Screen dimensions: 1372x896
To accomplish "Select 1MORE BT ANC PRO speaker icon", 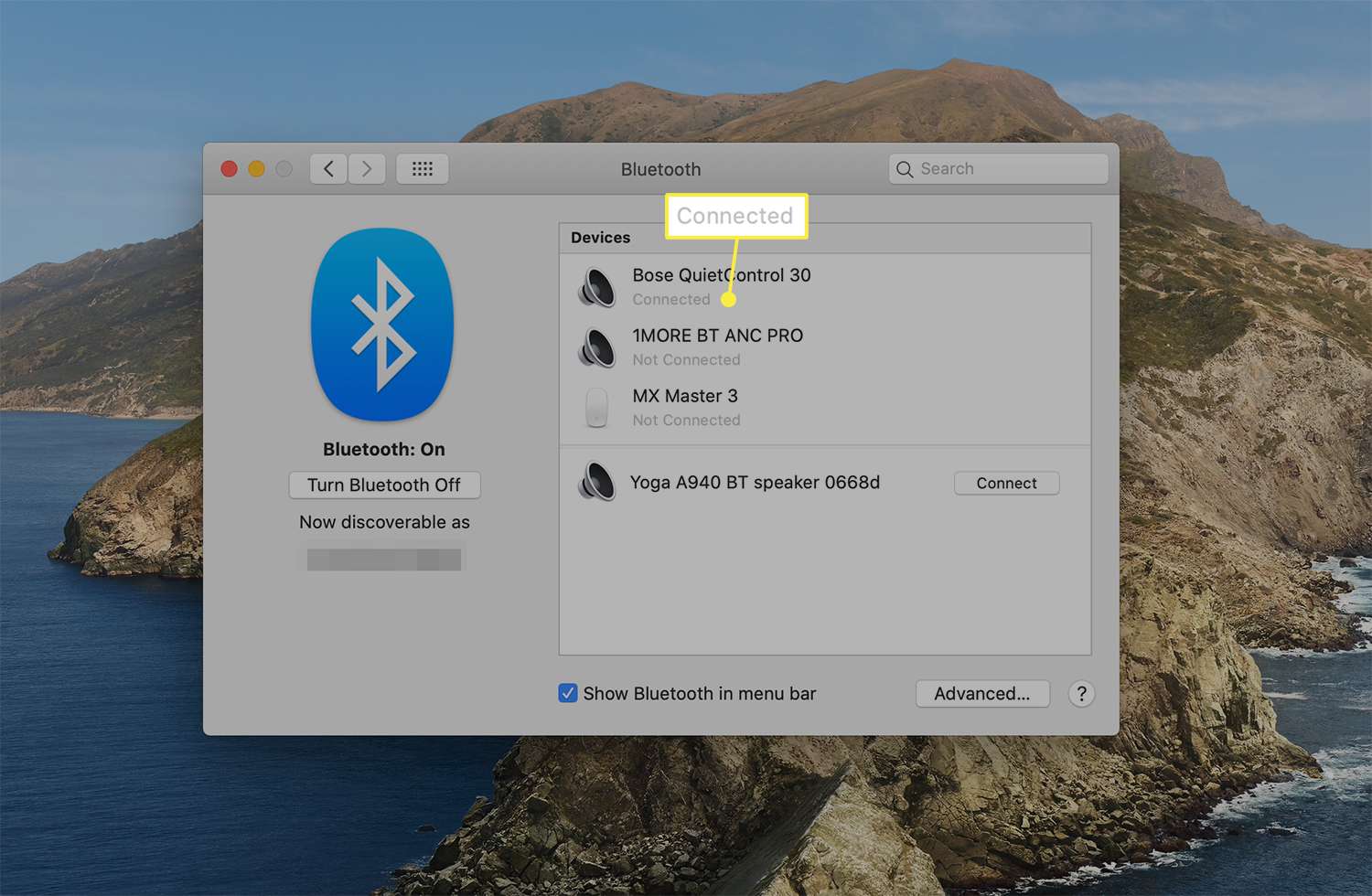I will point(596,347).
